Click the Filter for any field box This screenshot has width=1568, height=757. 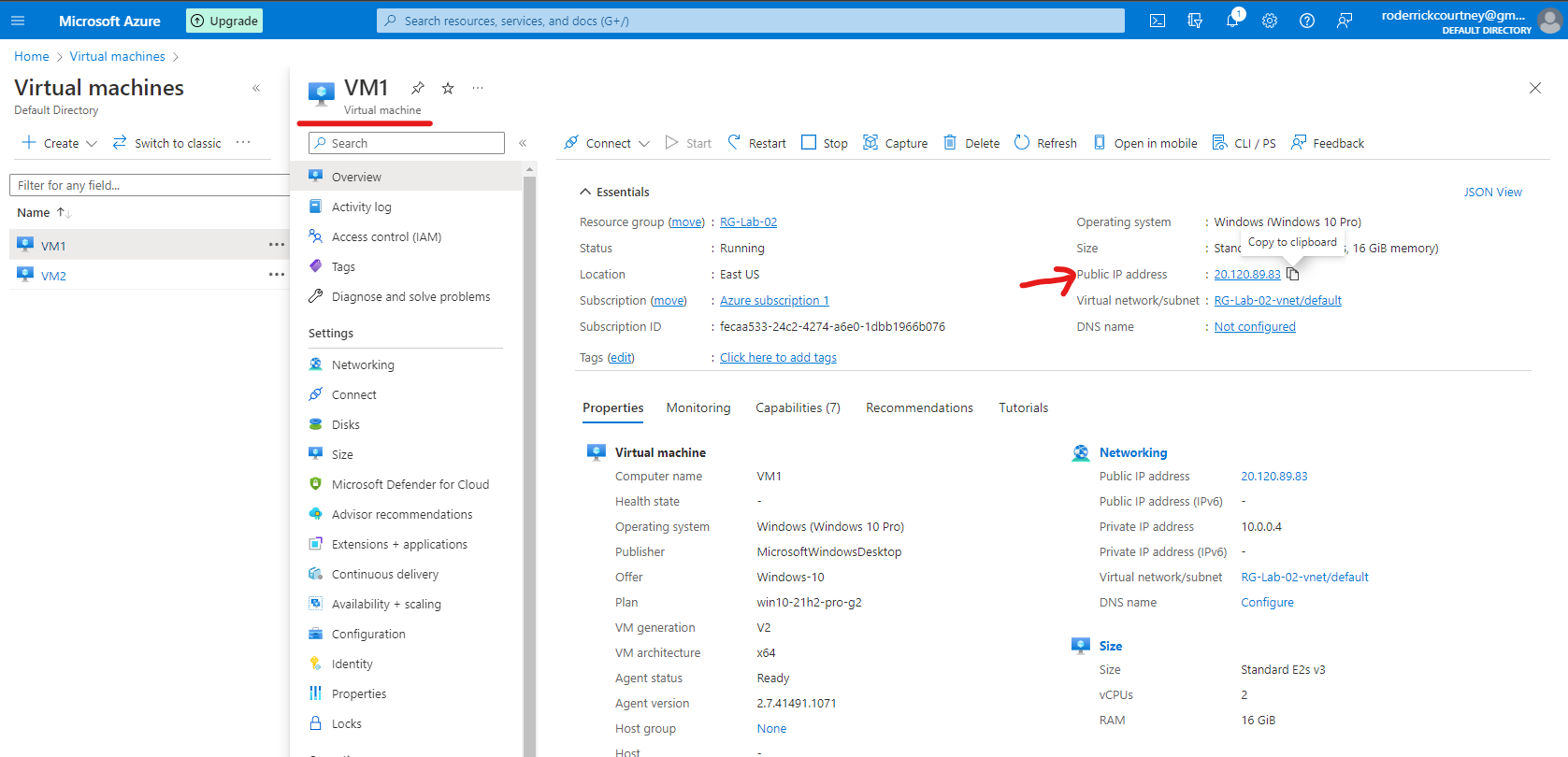pyautogui.click(x=150, y=185)
